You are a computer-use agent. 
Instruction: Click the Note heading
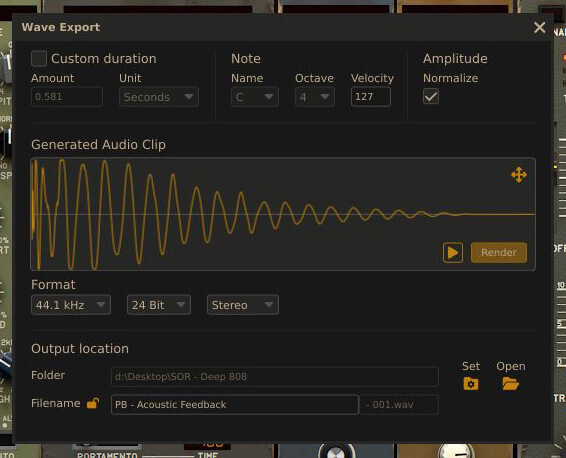click(x=245, y=58)
